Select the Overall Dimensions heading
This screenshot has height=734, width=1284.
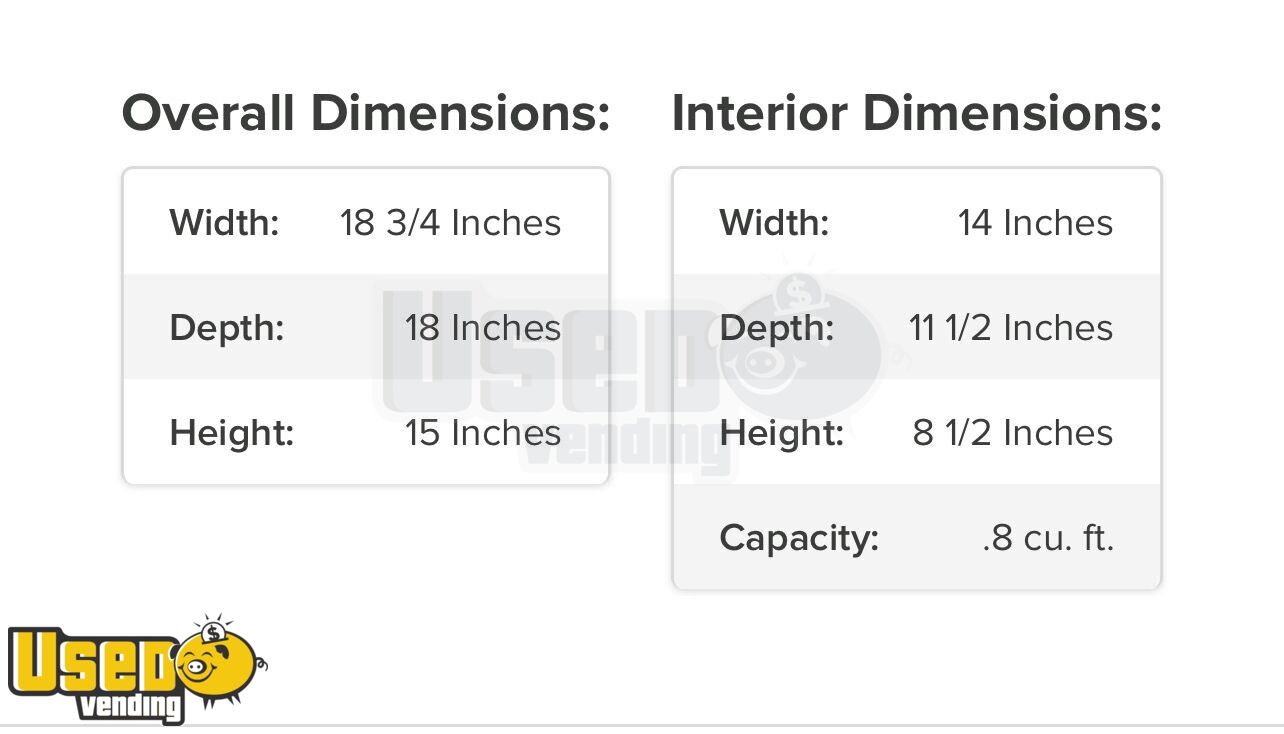[366, 113]
